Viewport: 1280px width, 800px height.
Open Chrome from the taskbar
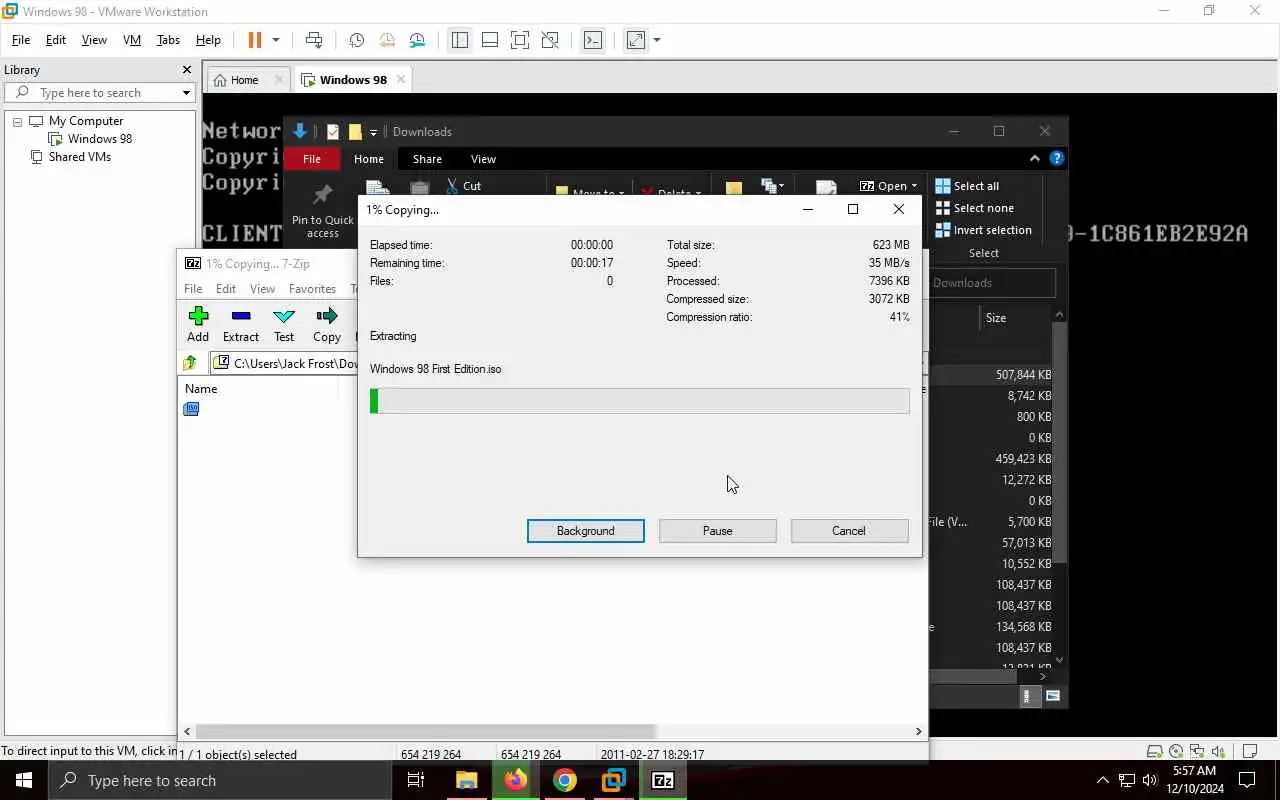point(565,780)
